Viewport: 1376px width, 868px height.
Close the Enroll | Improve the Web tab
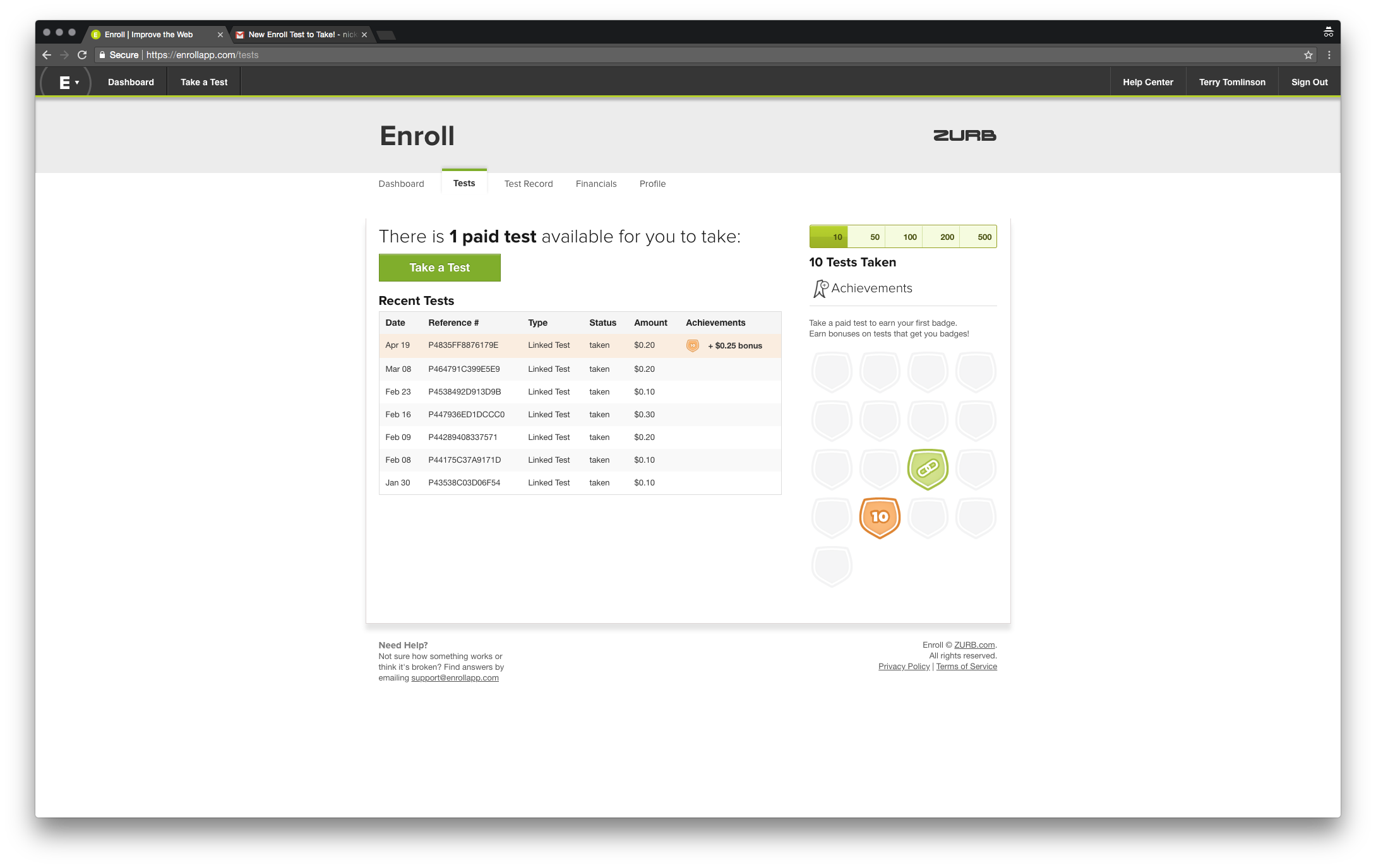220,35
